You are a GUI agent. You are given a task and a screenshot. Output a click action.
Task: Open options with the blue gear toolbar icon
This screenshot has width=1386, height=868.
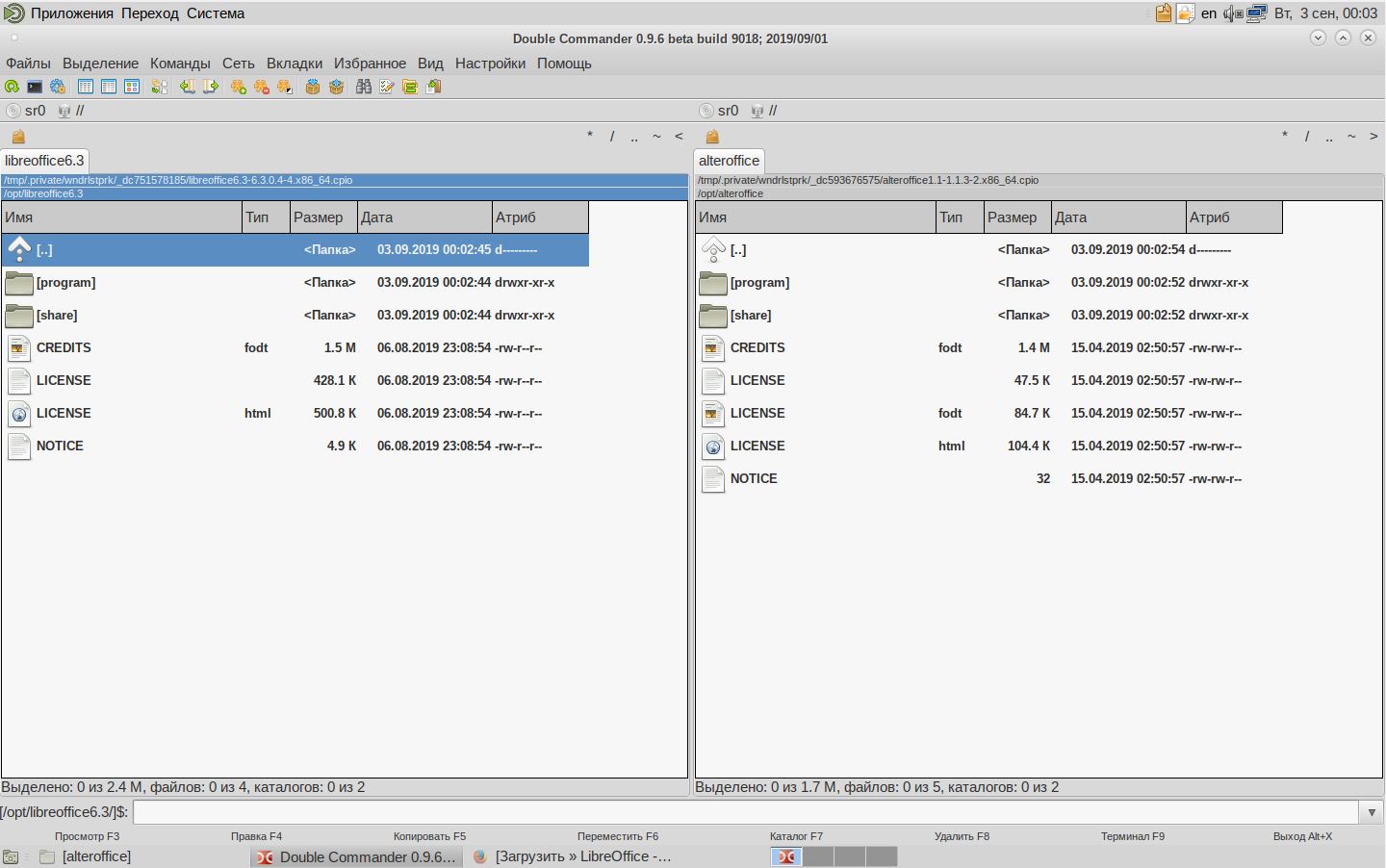coord(58,87)
